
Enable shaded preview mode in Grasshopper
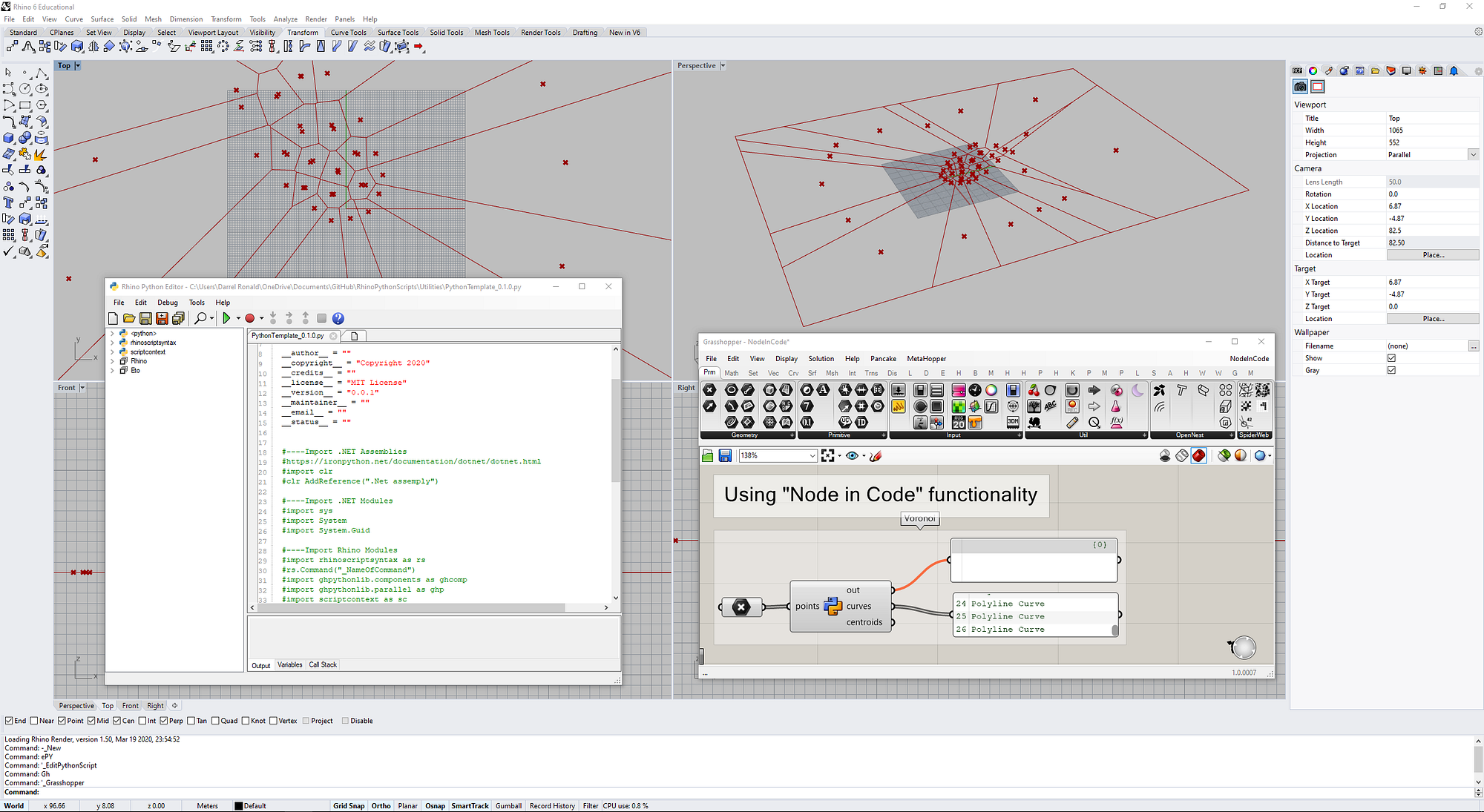click(1199, 456)
